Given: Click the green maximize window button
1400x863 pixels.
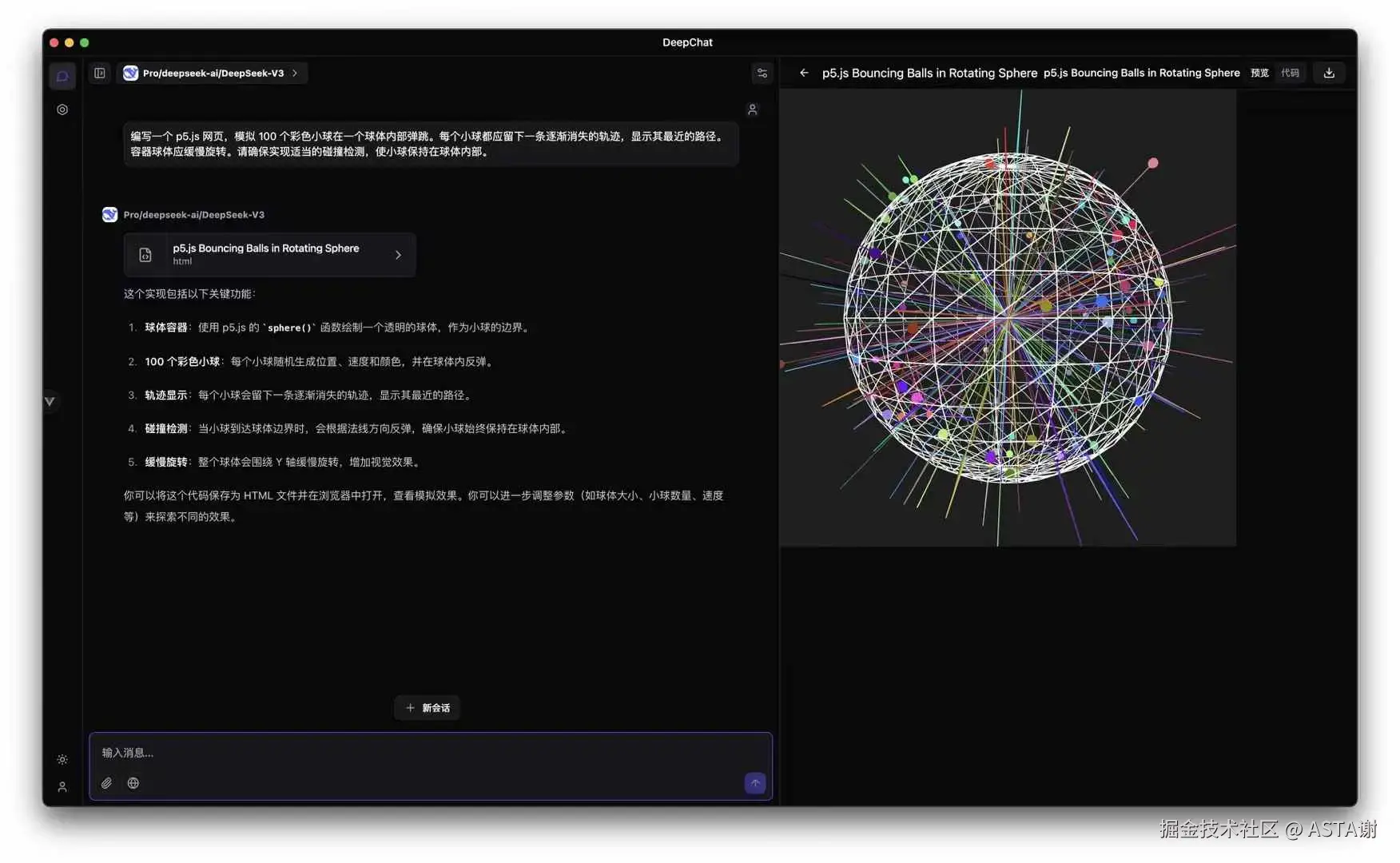Looking at the screenshot, I should click(x=85, y=42).
